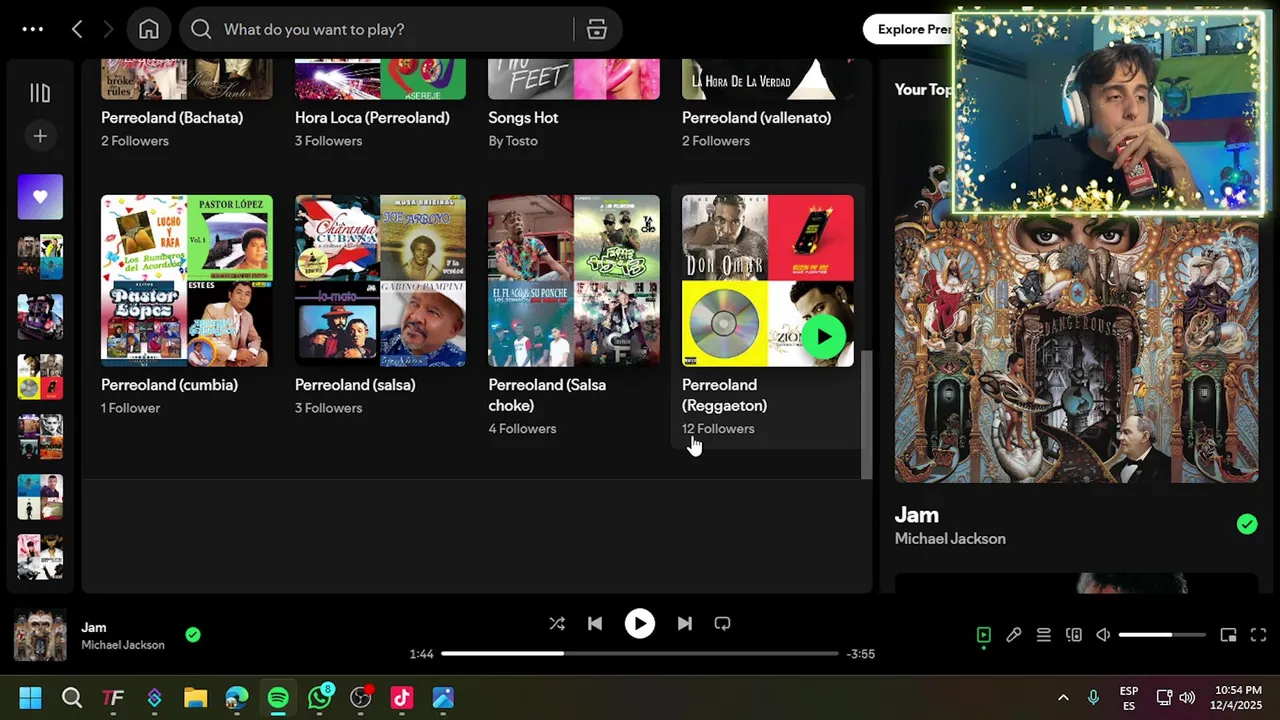Open the playback queue icon

point(1044,635)
